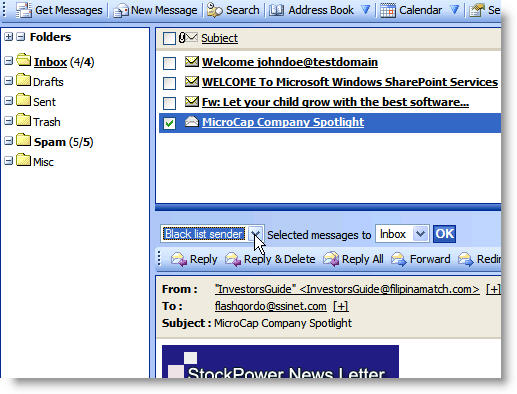Image resolution: width=517 pixels, height=394 pixels.
Task: Sort by attachment paperclip column icon
Action: coord(182,38)
